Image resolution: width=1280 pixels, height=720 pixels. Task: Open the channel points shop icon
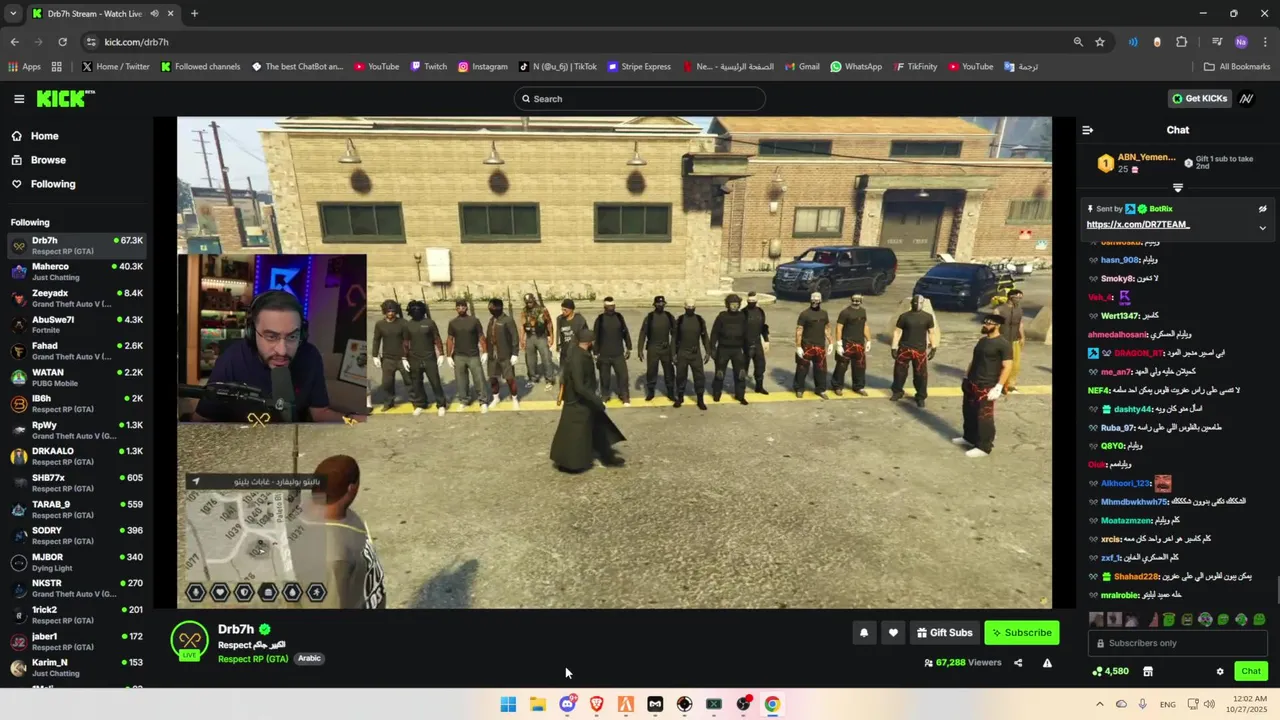point(1148,671)
